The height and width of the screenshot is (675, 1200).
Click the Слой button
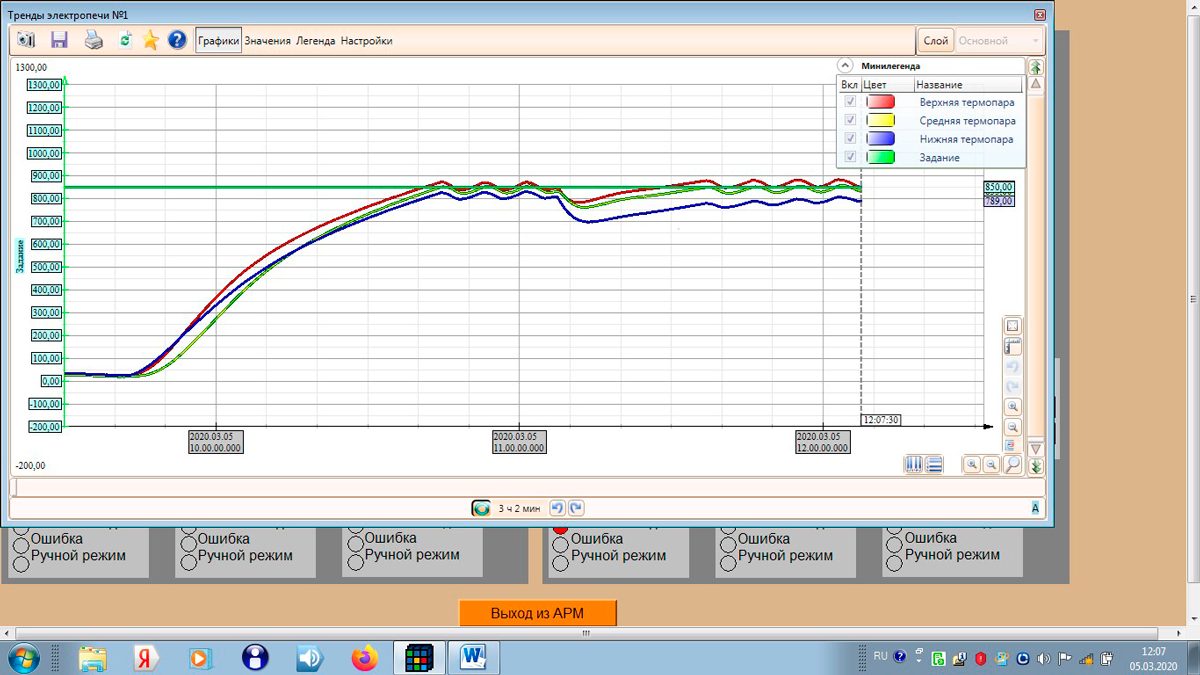(935, 41)
